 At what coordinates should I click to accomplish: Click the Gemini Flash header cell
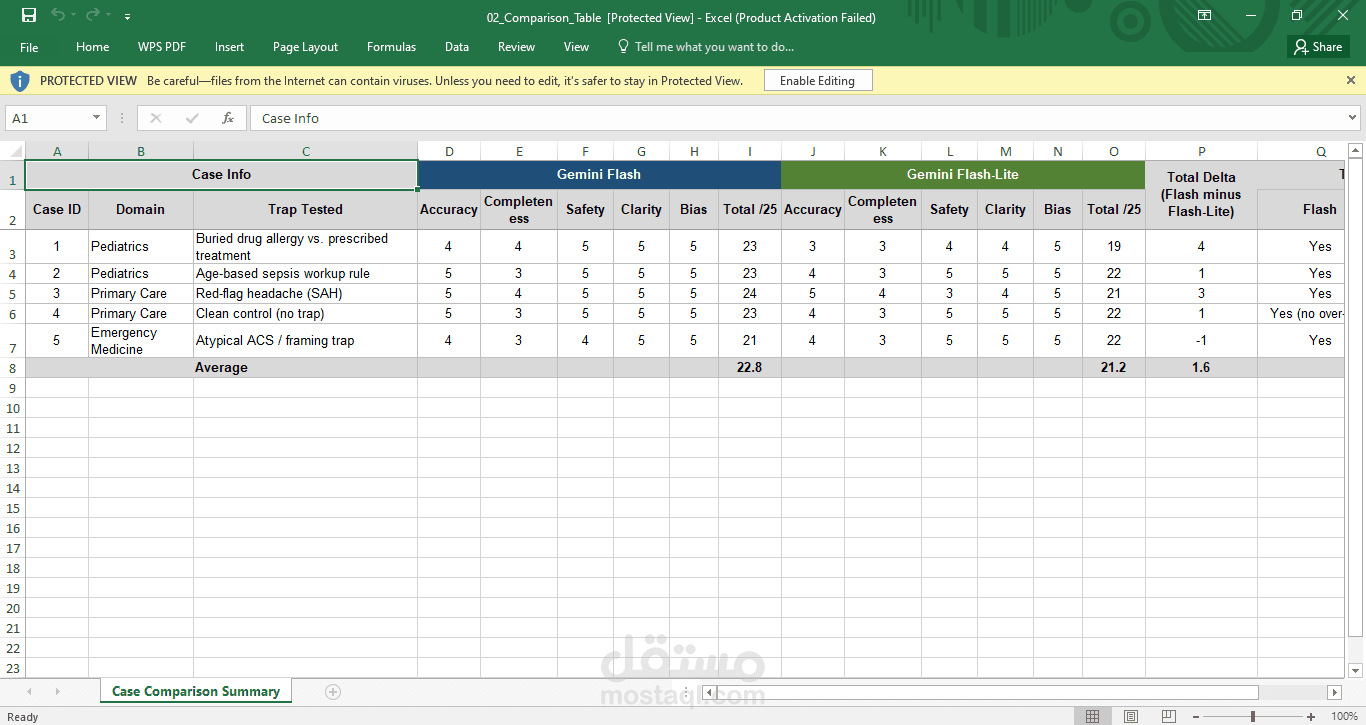pos(599,174)
